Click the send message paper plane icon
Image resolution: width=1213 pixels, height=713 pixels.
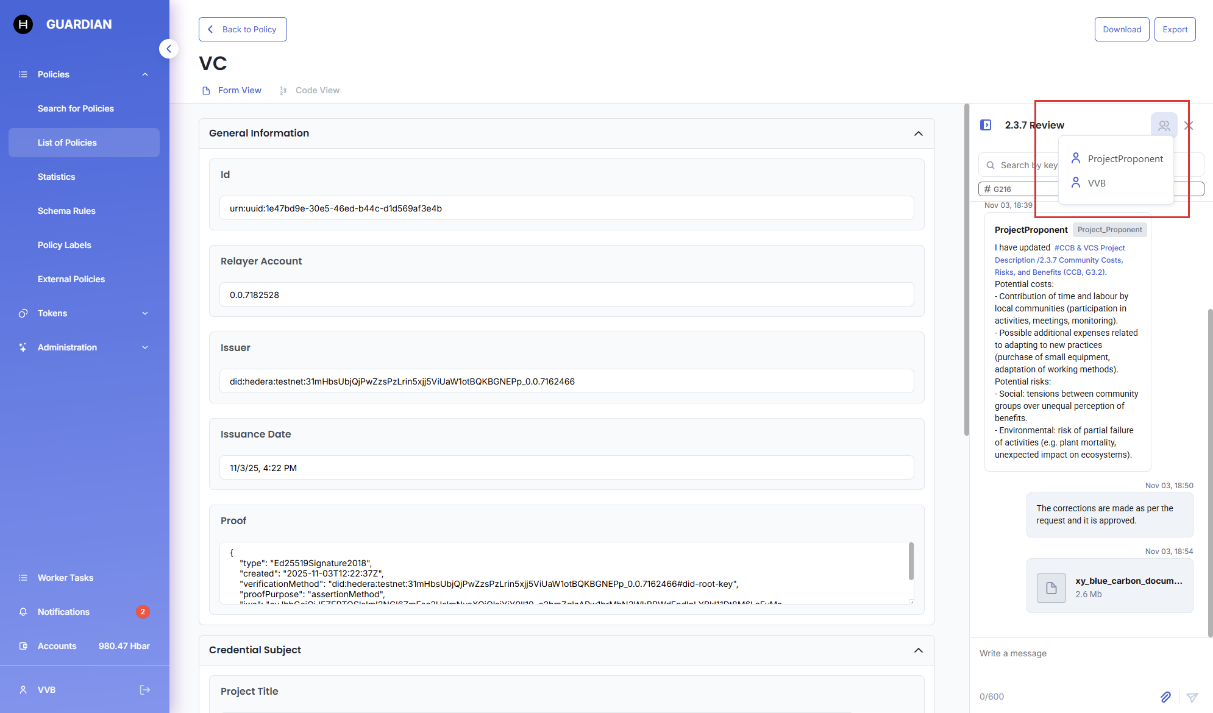tap(1192, 697)
